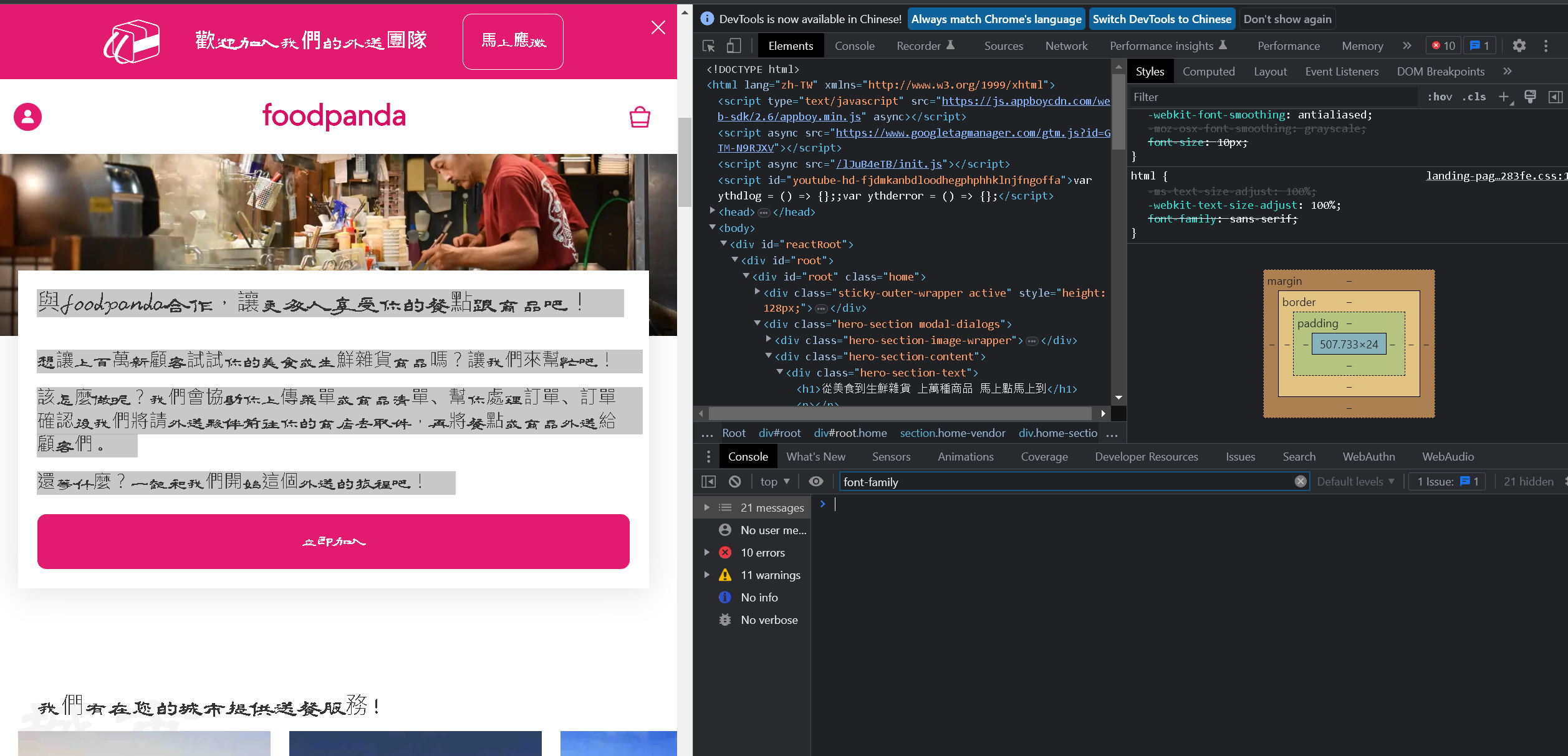This screenshot has height=756, width=1568.
Task: Switch to the Computed styles tab
Action: click(1208, 72)
